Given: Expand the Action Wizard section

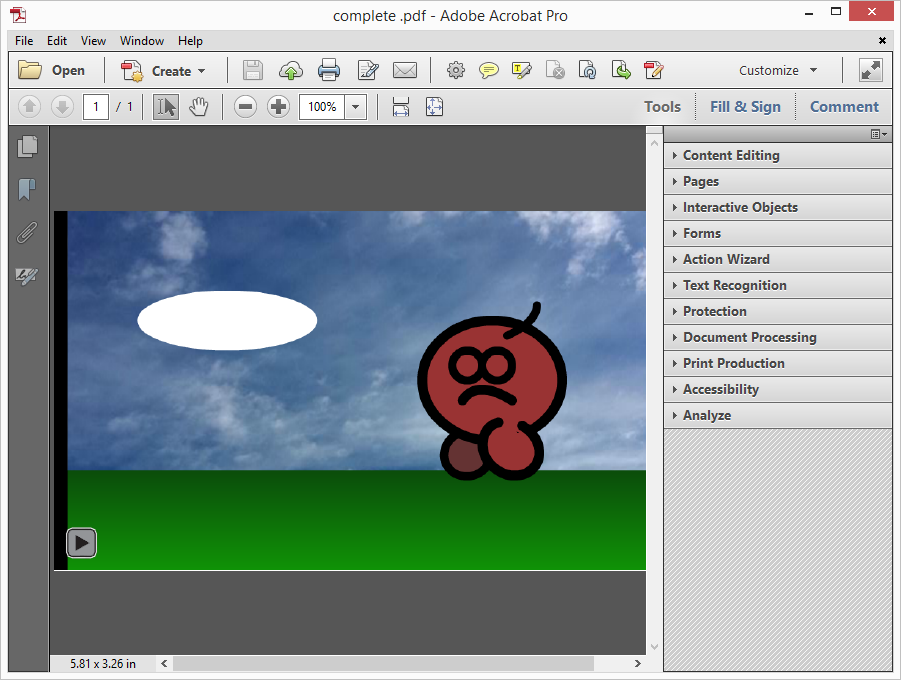Looking at the screenshot, I should coord(777,259).
